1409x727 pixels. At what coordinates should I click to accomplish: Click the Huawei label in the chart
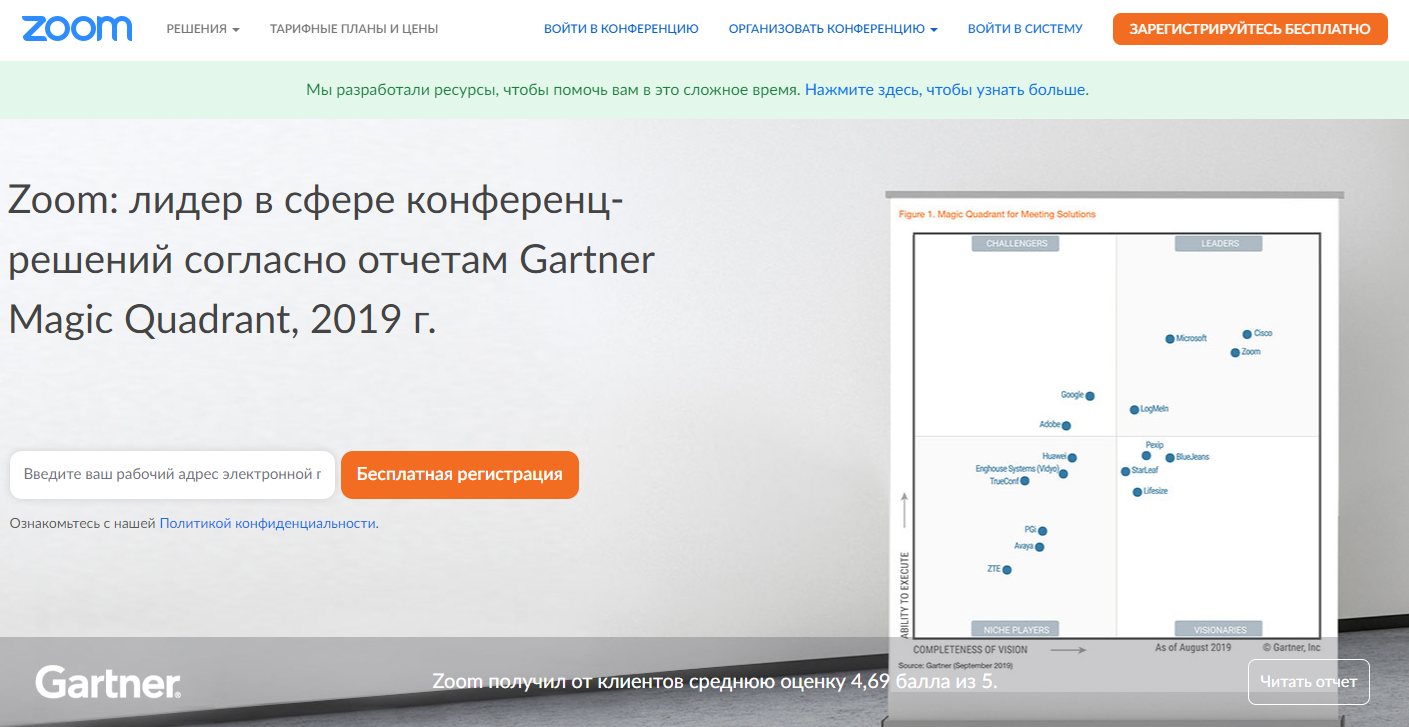tap(1054, 456)
